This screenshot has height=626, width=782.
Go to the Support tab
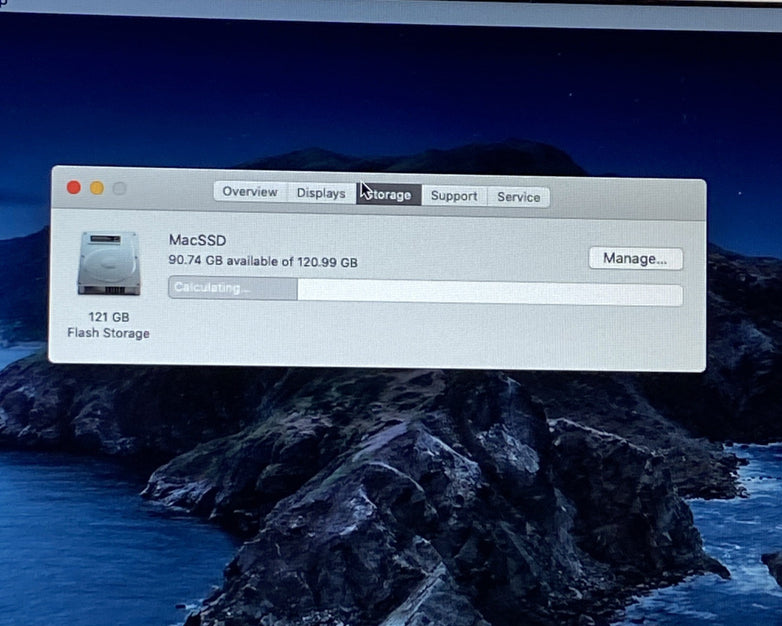coord(454,196)
